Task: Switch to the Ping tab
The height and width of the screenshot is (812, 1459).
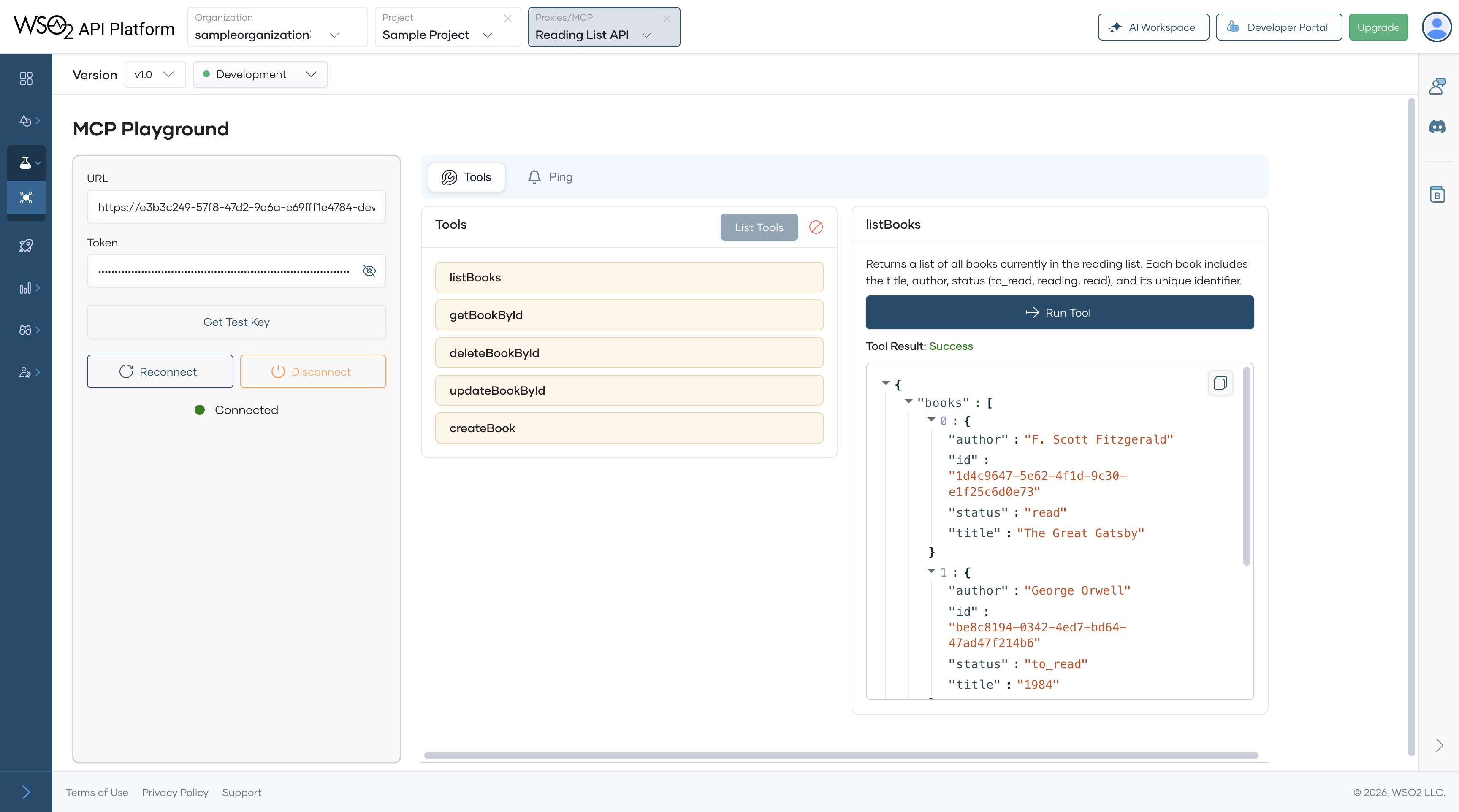Action: tap(550, 177)
